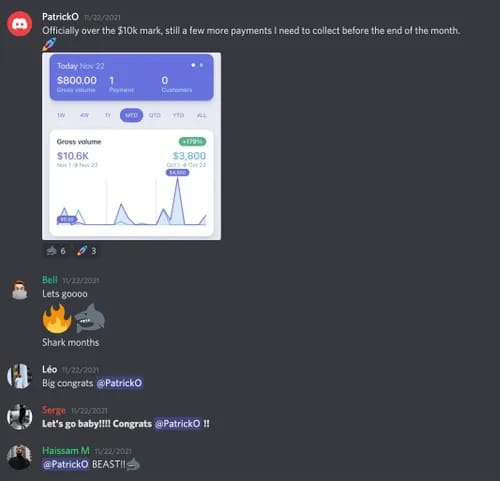500x481 pixels.
Task: Click PatrickO's red Discord avatar
Action: [20, 24]
